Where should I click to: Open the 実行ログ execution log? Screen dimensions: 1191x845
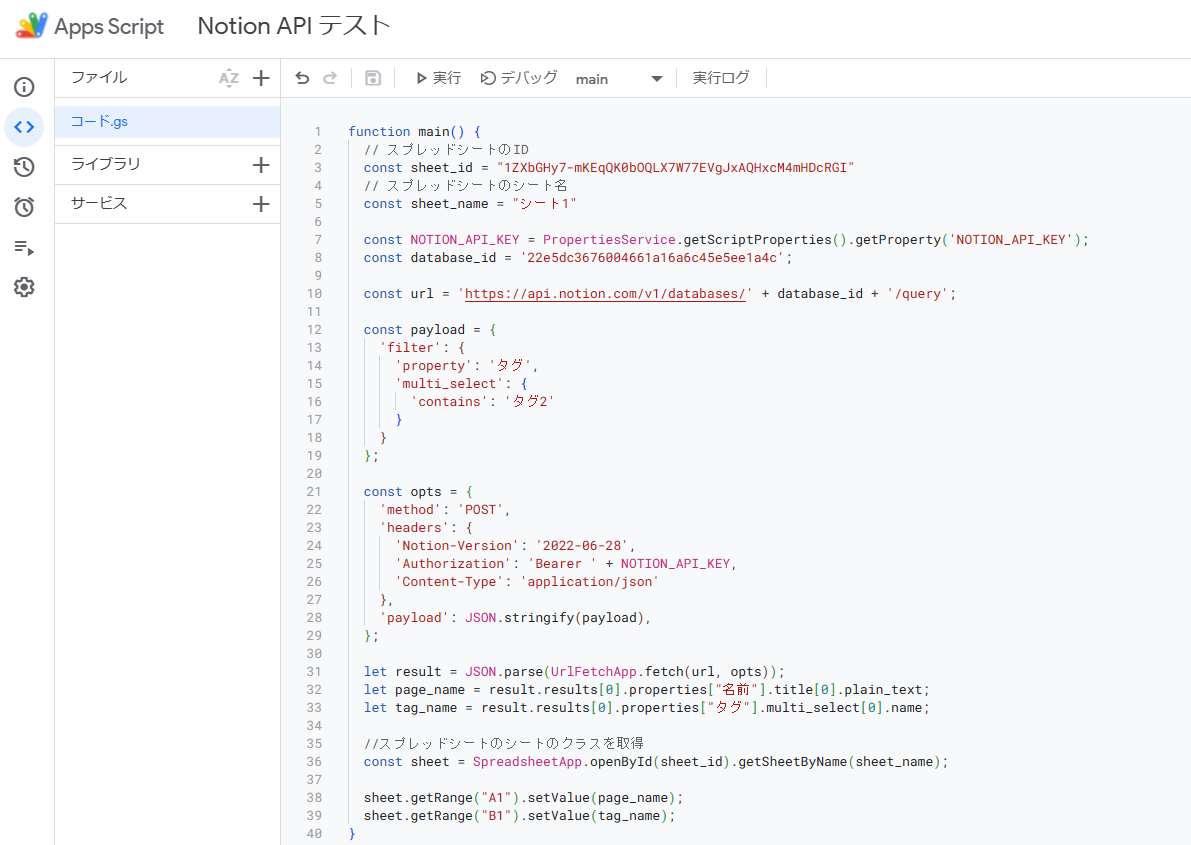coord(721,78)
